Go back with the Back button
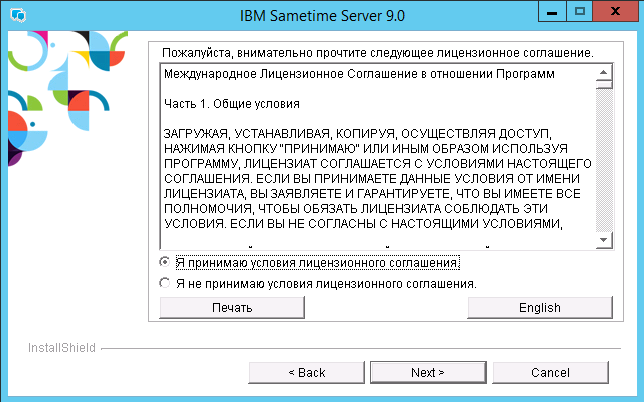The image size is (644, 402). pos(306,372)
